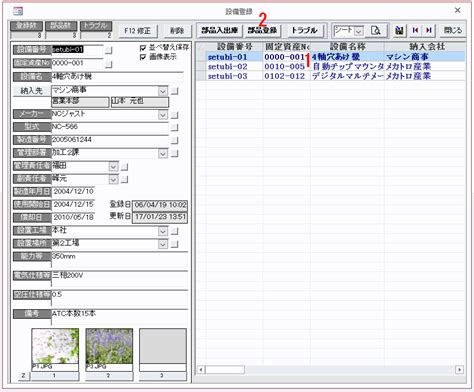This screenshot has width=474, height=392.
Task: Click small square button beside 管理部署 combo
Action: click(x=174, y=154)
